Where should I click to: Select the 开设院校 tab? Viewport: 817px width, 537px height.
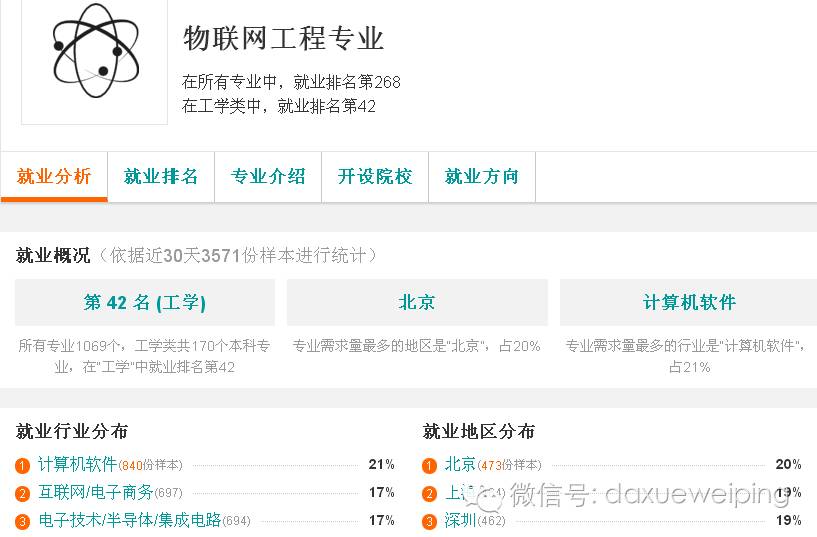[x=375, y=177]
